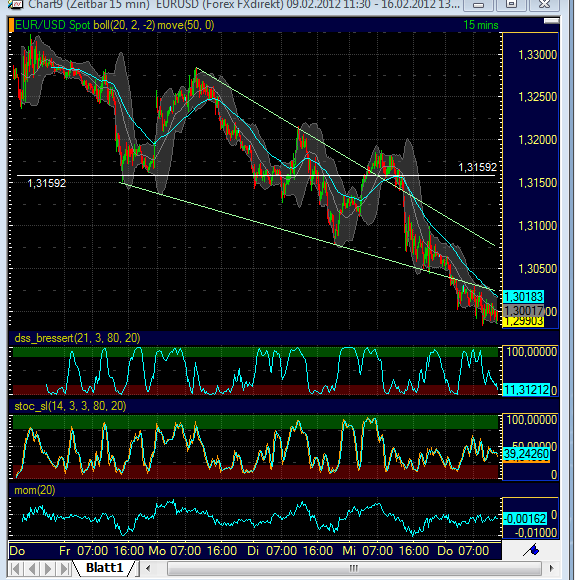Click the small gray handle at chart top-right

[x=551, y=21]
